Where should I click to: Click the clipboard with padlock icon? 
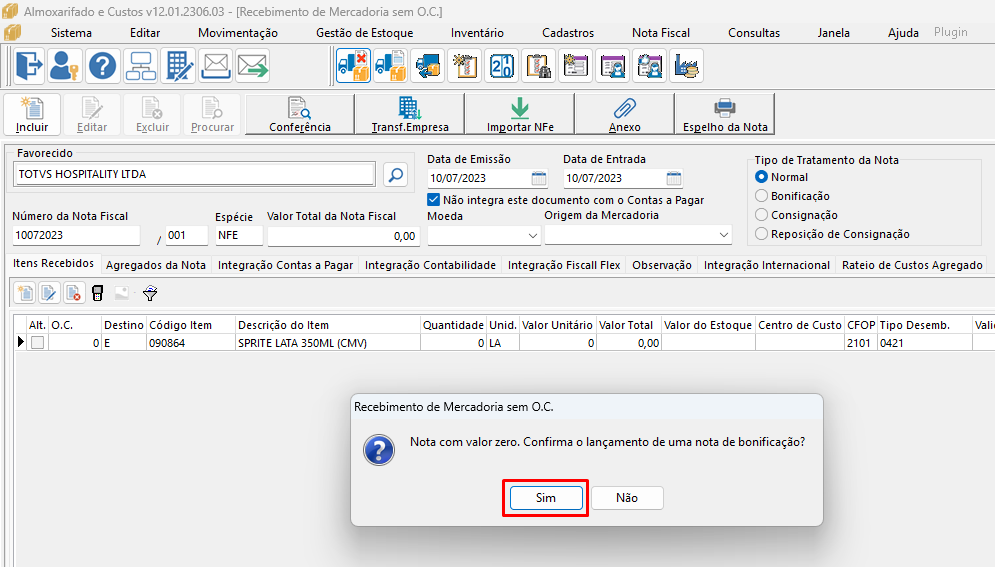[x=538, y=66]
